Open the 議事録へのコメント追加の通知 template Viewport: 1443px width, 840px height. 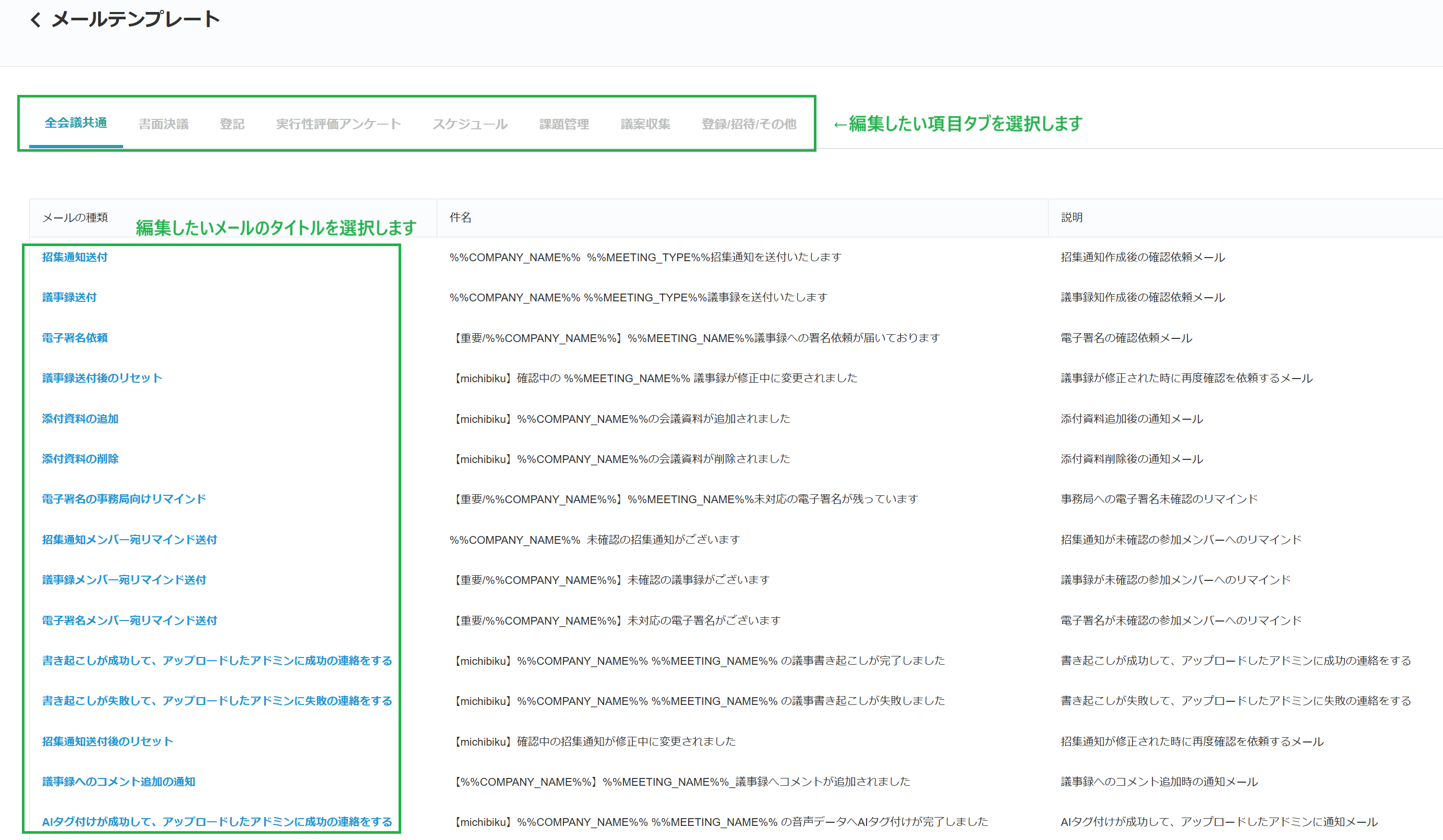[x=117, y=782]
